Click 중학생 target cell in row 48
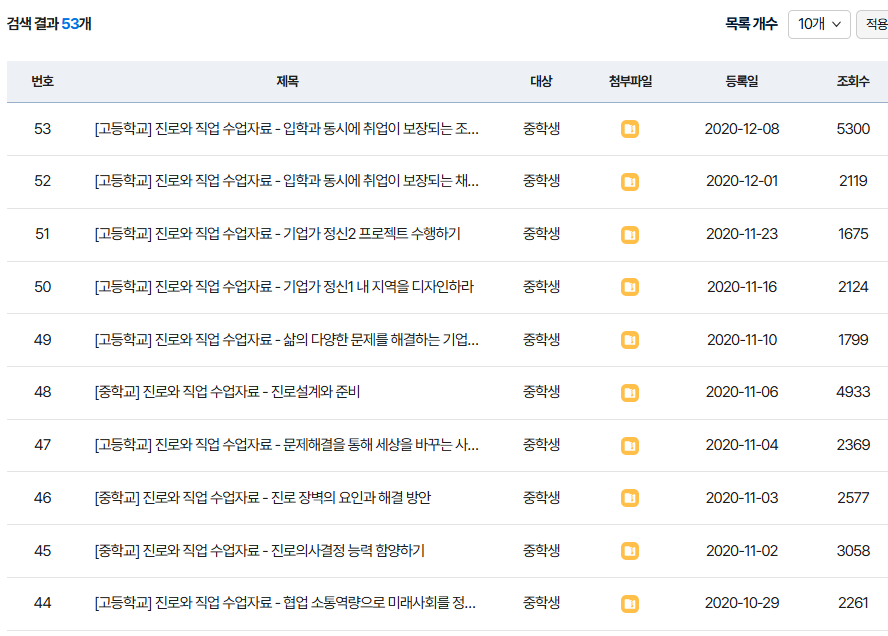Screen dimensions: 888x636 (x=541, y=392)
